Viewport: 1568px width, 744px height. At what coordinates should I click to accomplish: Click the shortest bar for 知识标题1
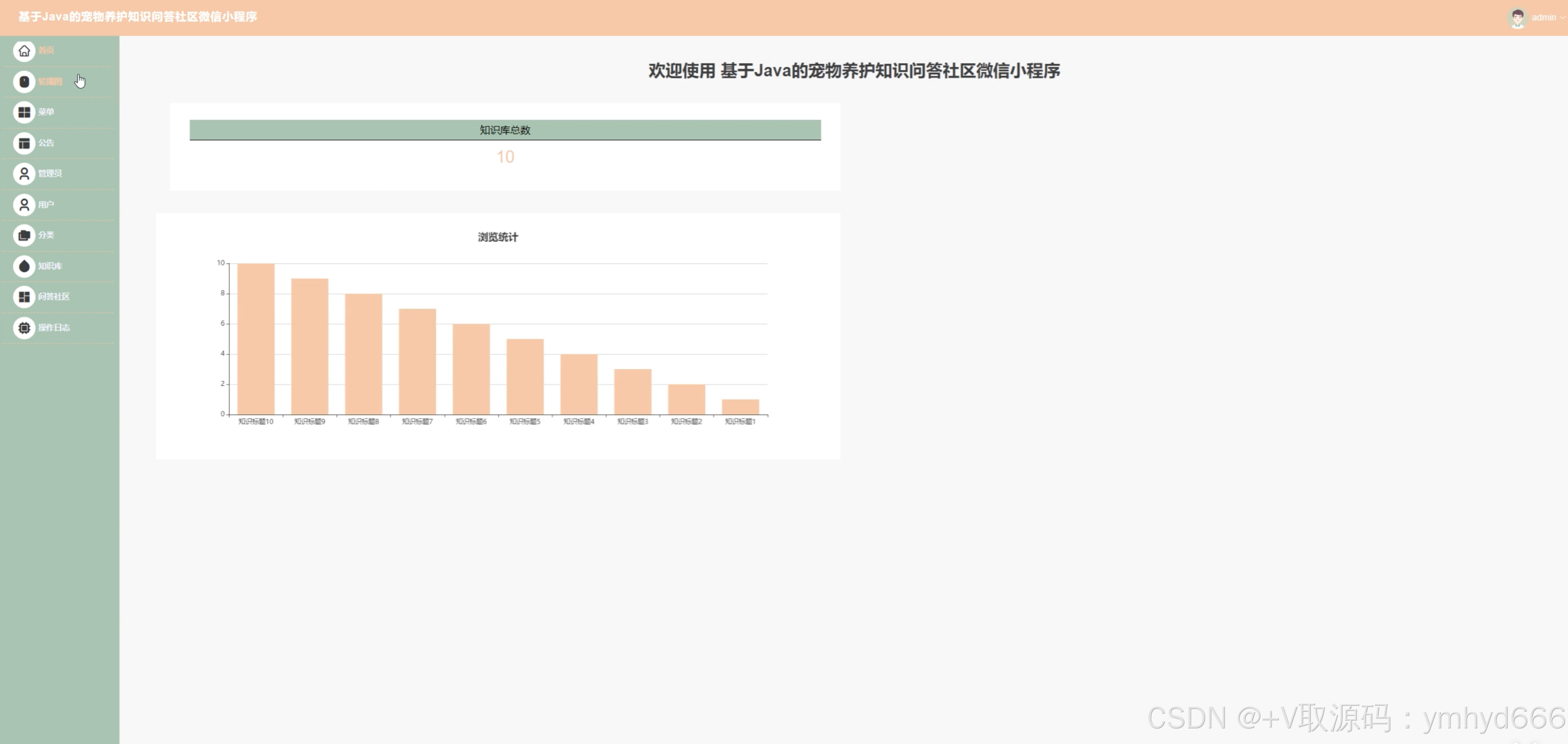(x=740, y=407)
